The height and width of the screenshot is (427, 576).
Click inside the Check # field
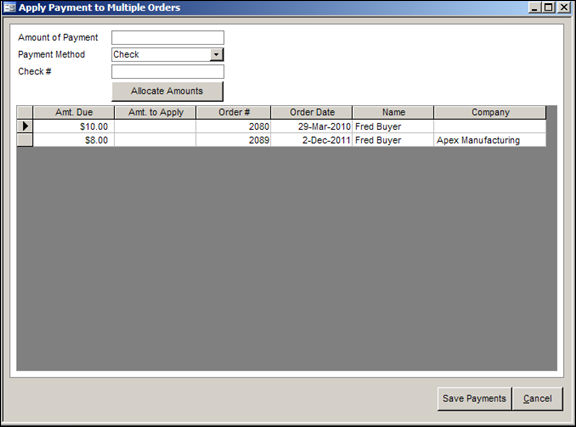click(168, 71)
